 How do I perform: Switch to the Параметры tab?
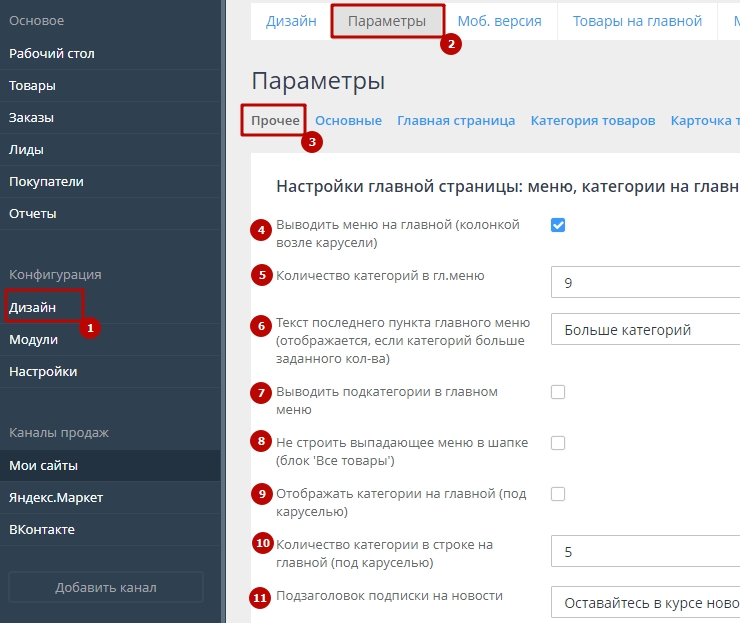point(386,21)
